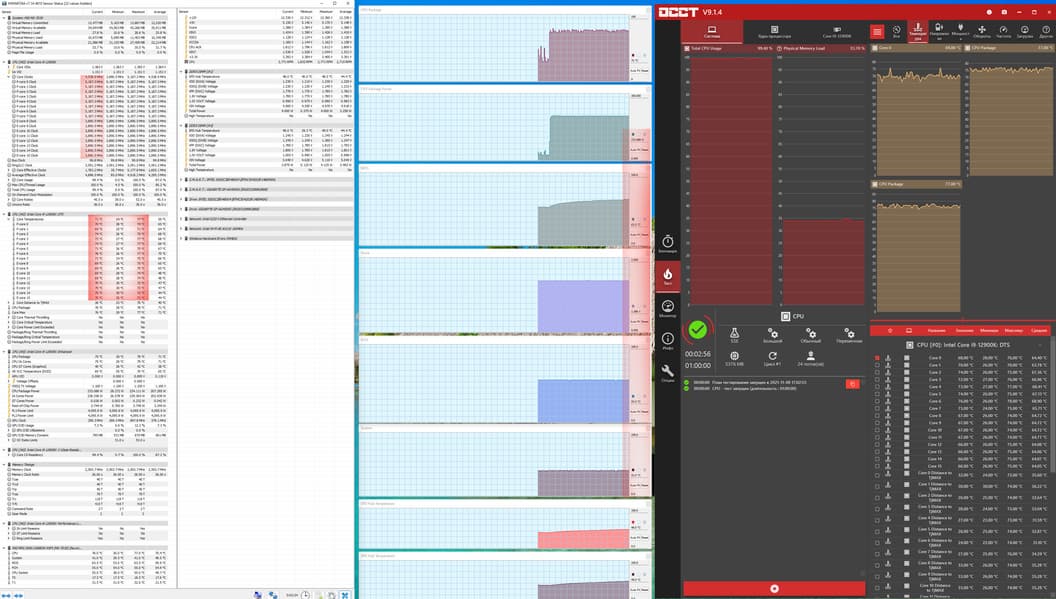Click the red clear-log button in OCCT log
Image resolution: width=1056 pixels, height=599 pixels.
[x=852, y=384]
